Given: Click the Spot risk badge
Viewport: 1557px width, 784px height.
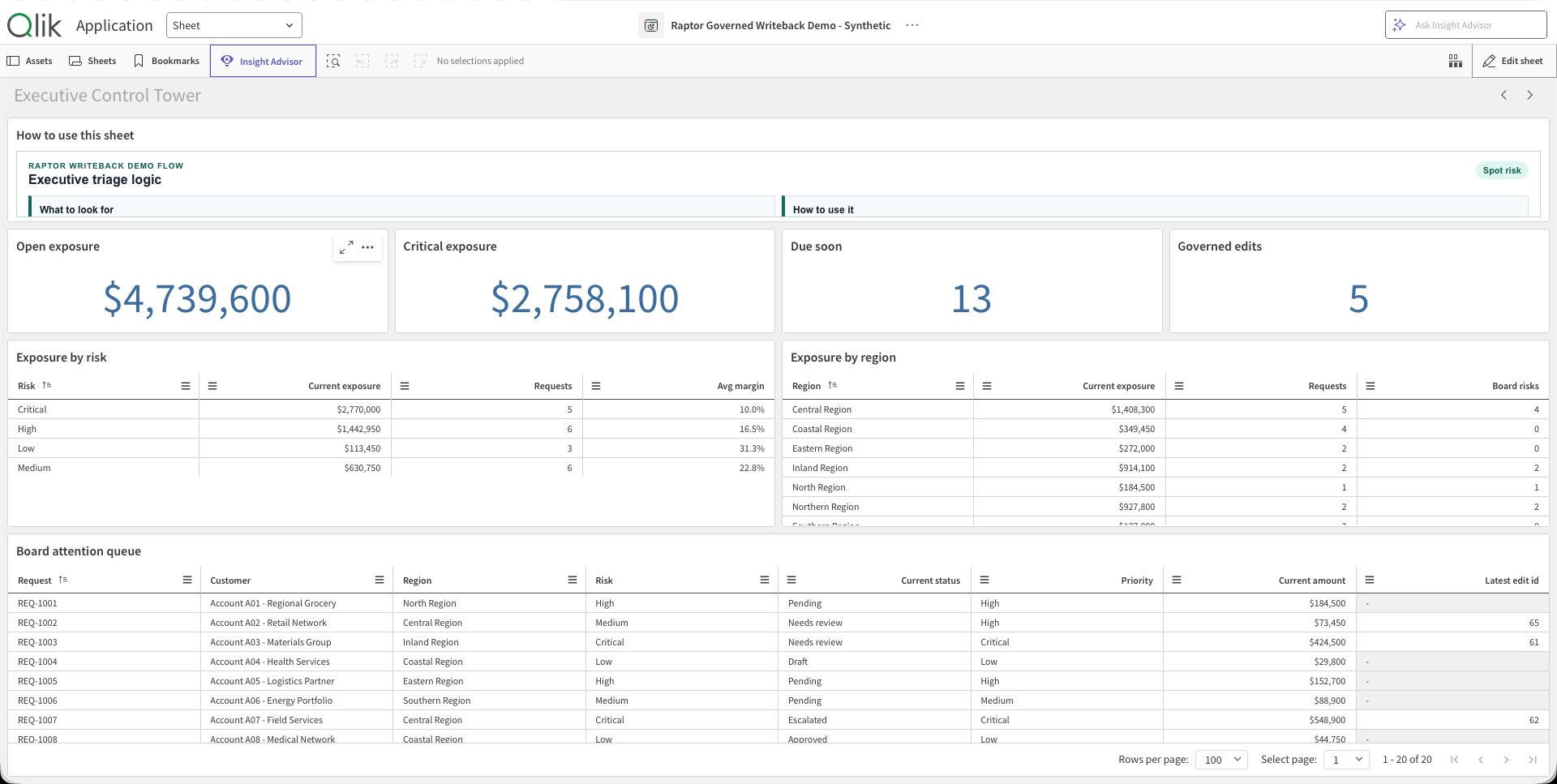Looking at the screenshot, I should (1502, 170).
